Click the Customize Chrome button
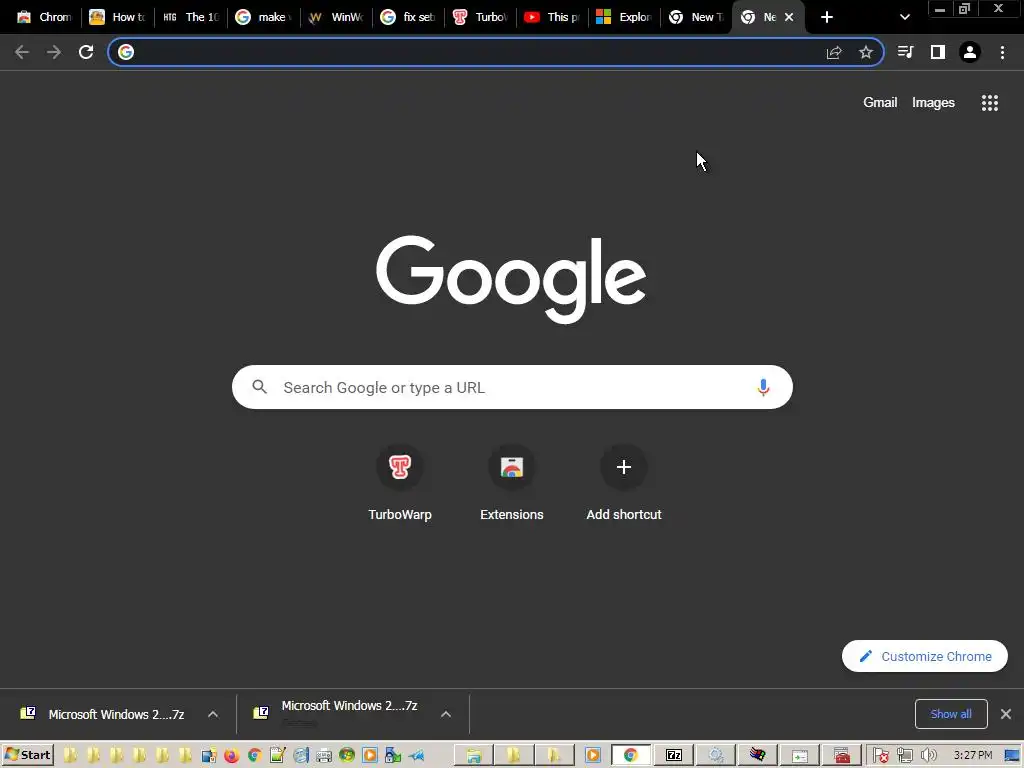 (x=925, y=656)
